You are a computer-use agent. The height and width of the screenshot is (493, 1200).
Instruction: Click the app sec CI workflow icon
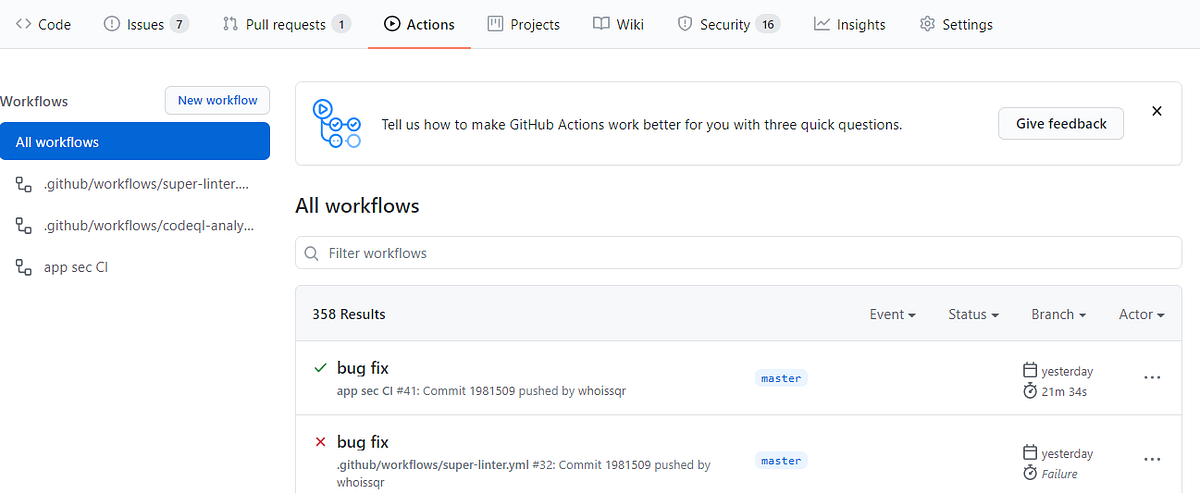click(23, 267)
